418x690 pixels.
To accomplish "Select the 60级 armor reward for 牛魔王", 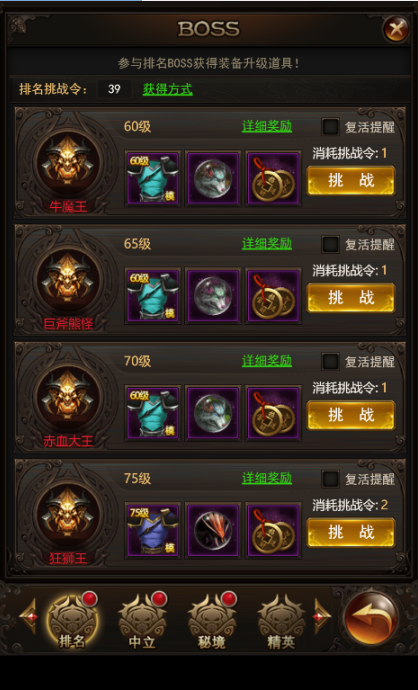I will click(x=153, y=178).
